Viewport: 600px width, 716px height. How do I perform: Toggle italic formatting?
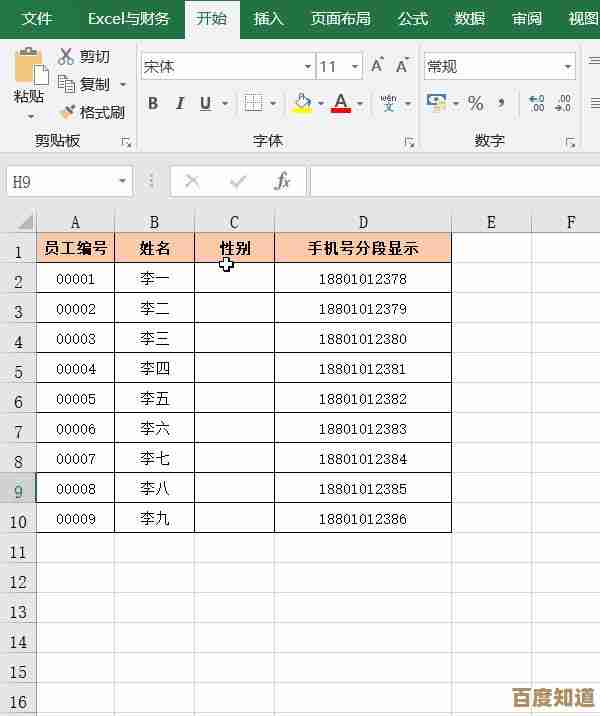[180, 103]
